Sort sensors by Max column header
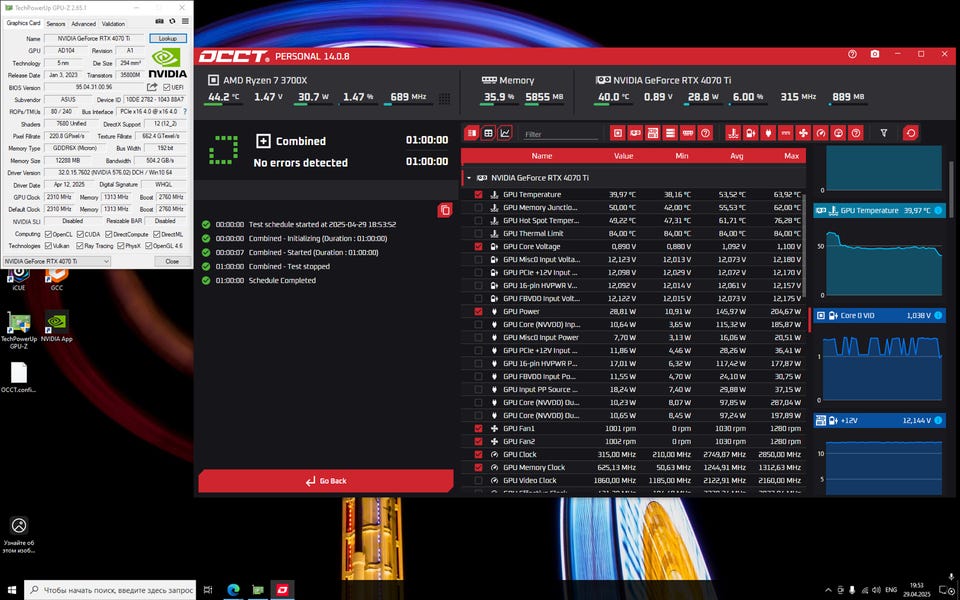Viewport: 960px width, 600px height. pyautogui.click(x=791, y=156)
